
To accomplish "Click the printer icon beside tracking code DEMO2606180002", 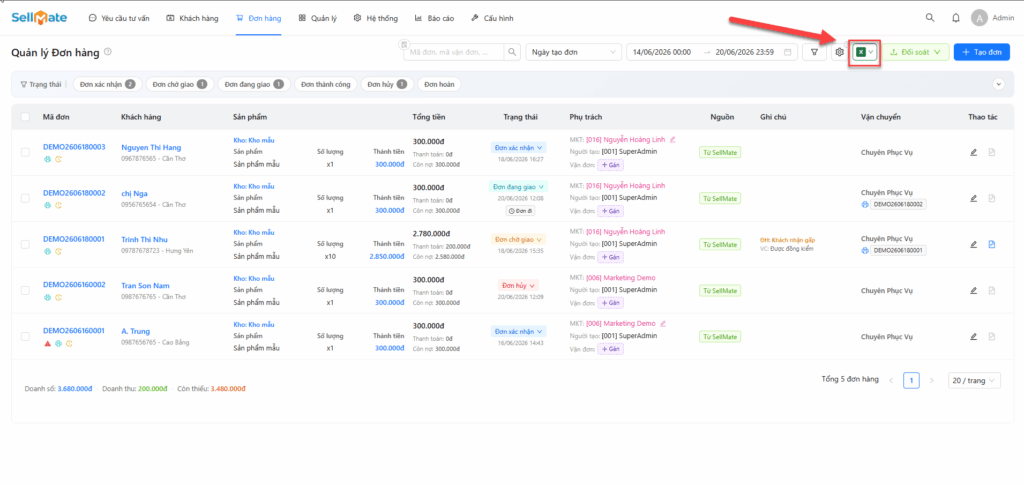I will click(x=865, y=204).
